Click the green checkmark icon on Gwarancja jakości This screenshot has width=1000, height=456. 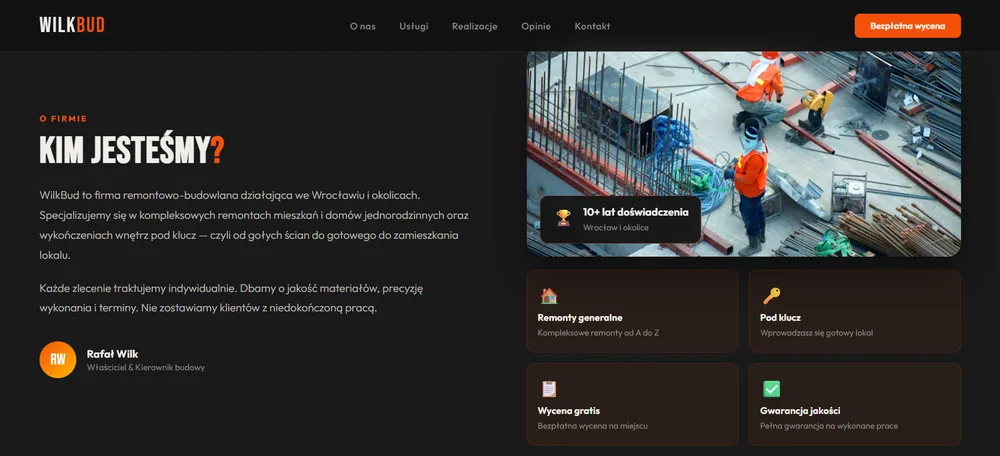tap(771, 389)
